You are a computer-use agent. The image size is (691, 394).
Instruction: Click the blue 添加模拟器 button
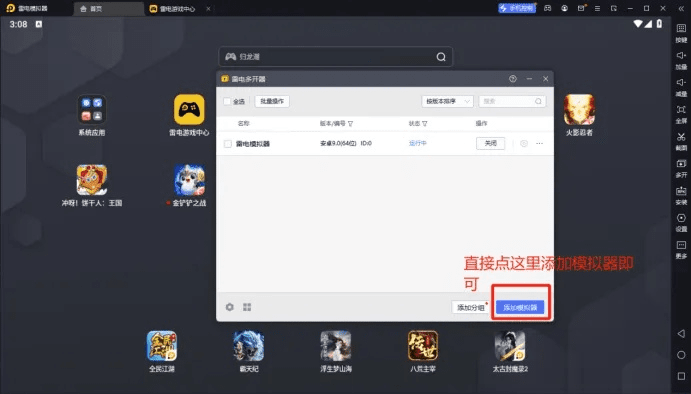[x=520, y=307]
